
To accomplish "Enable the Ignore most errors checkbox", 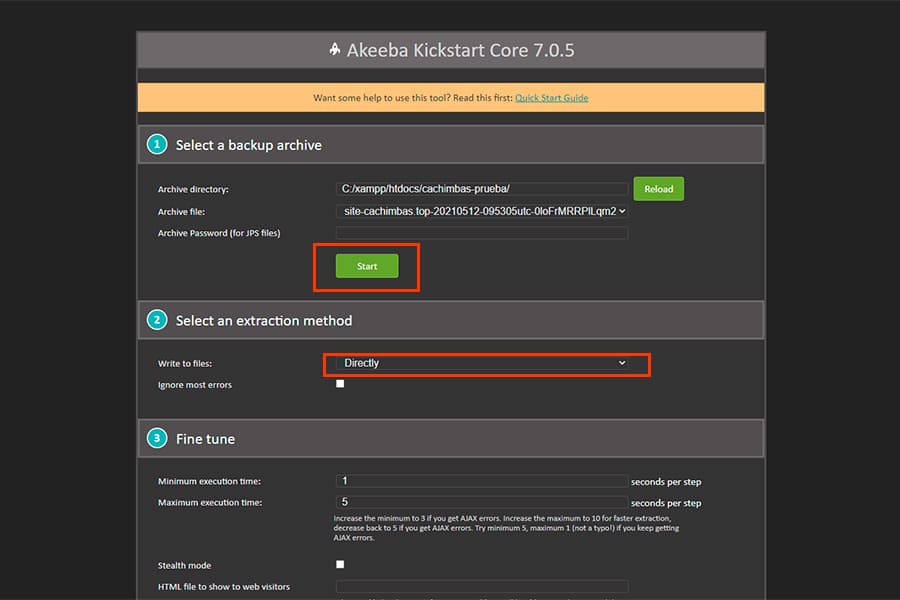I will [340, 384].
